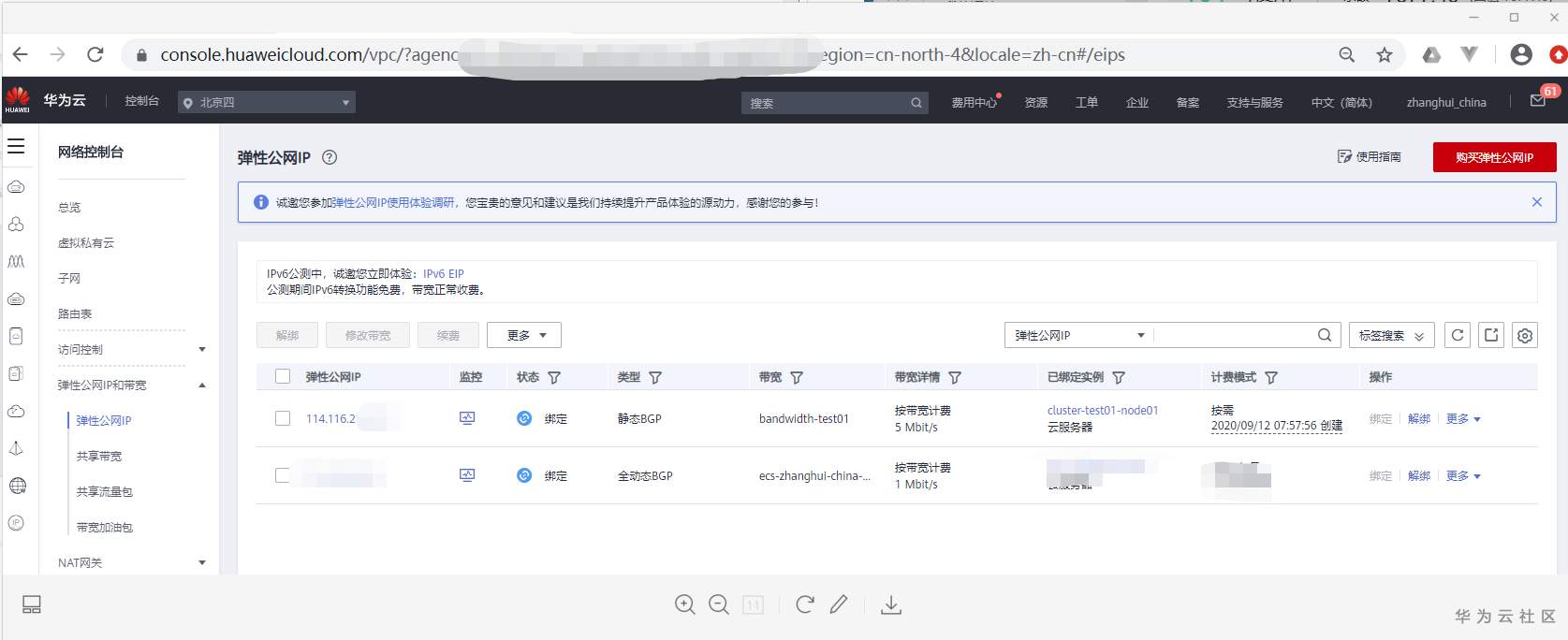
Task: Open 路由表 in the sidebar
Action: (75, 313)
